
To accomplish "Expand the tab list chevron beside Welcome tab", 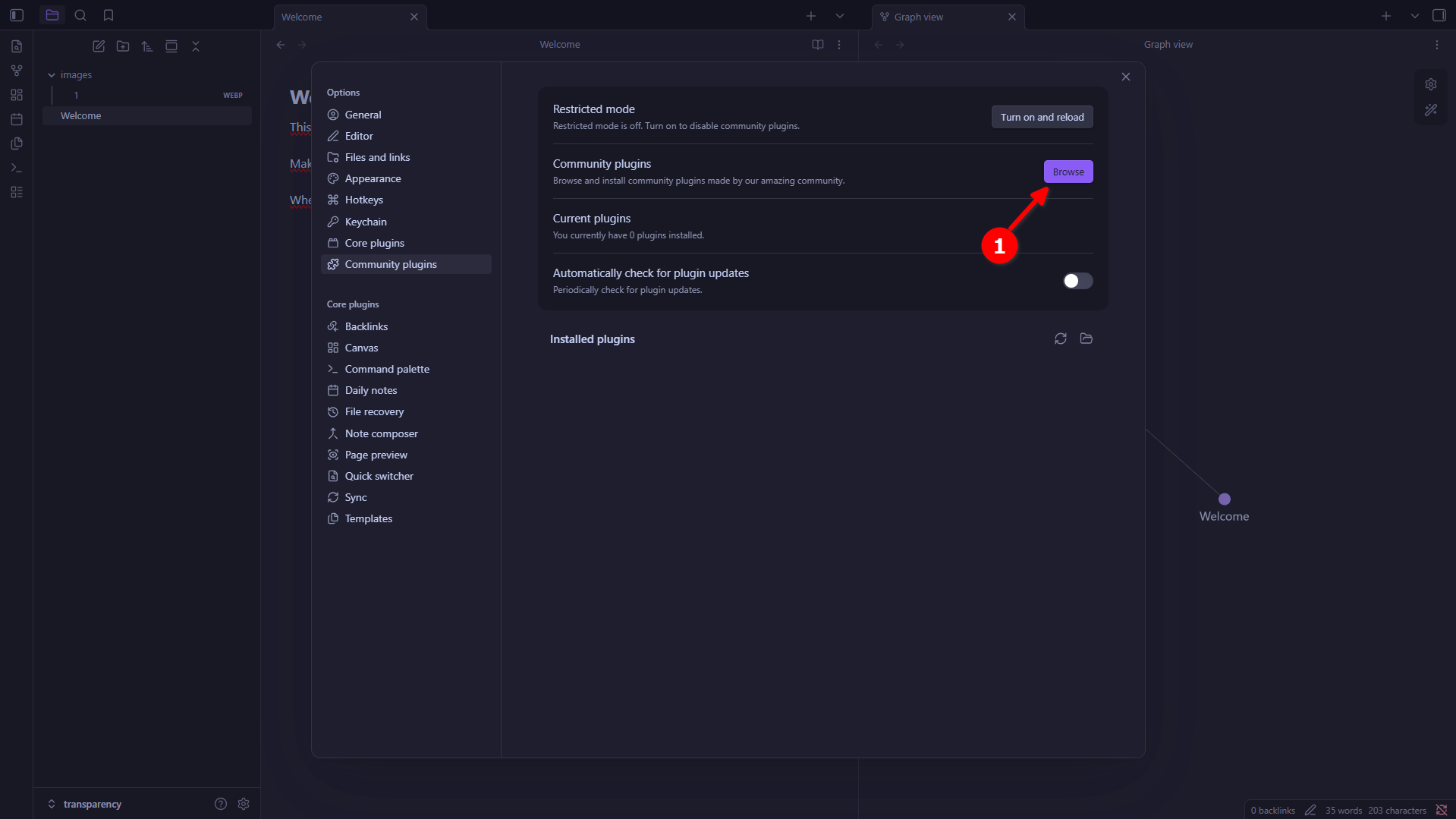I will [x=839, y=16].
